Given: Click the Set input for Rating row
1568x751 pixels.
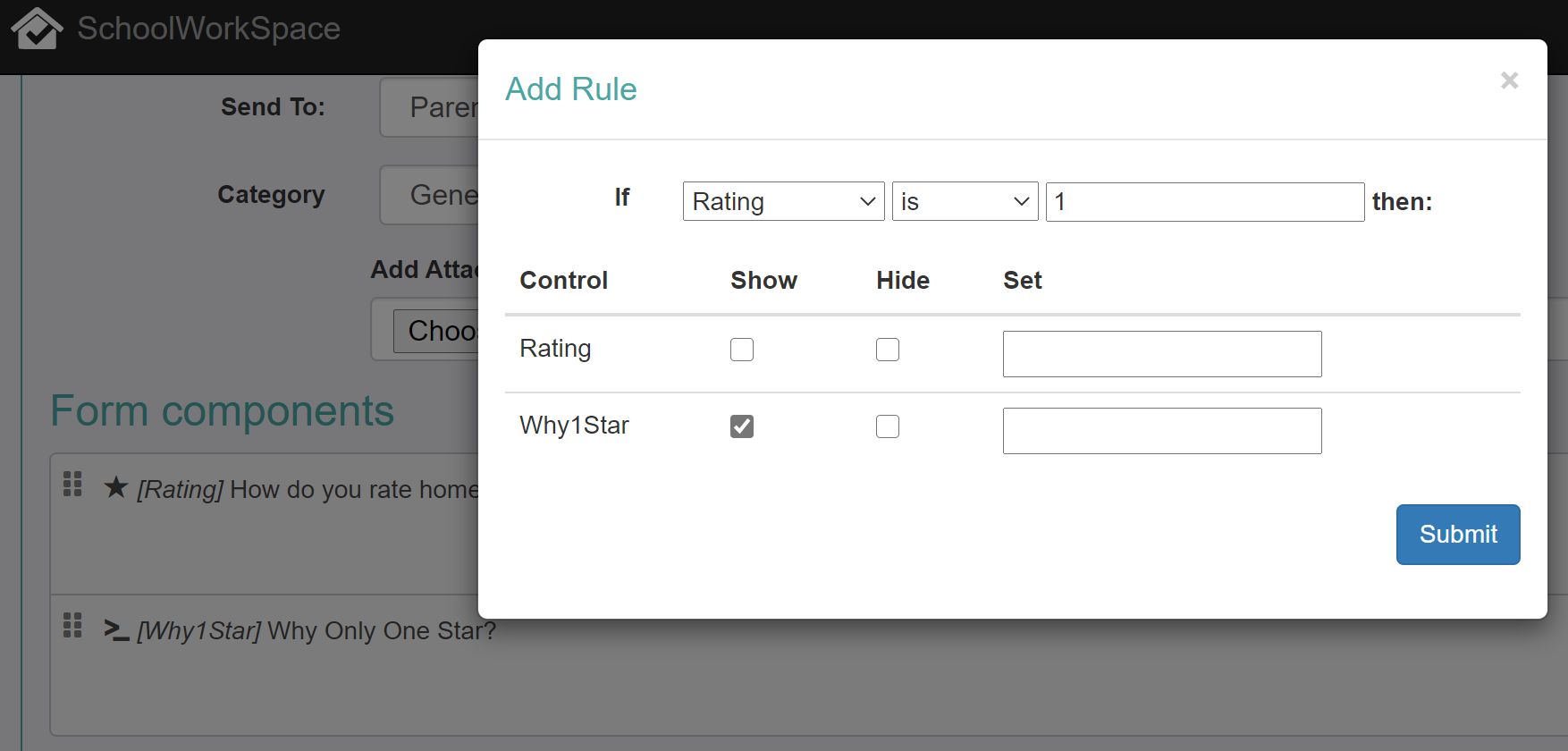Looking at the screenshot, I should (1161, 354).
